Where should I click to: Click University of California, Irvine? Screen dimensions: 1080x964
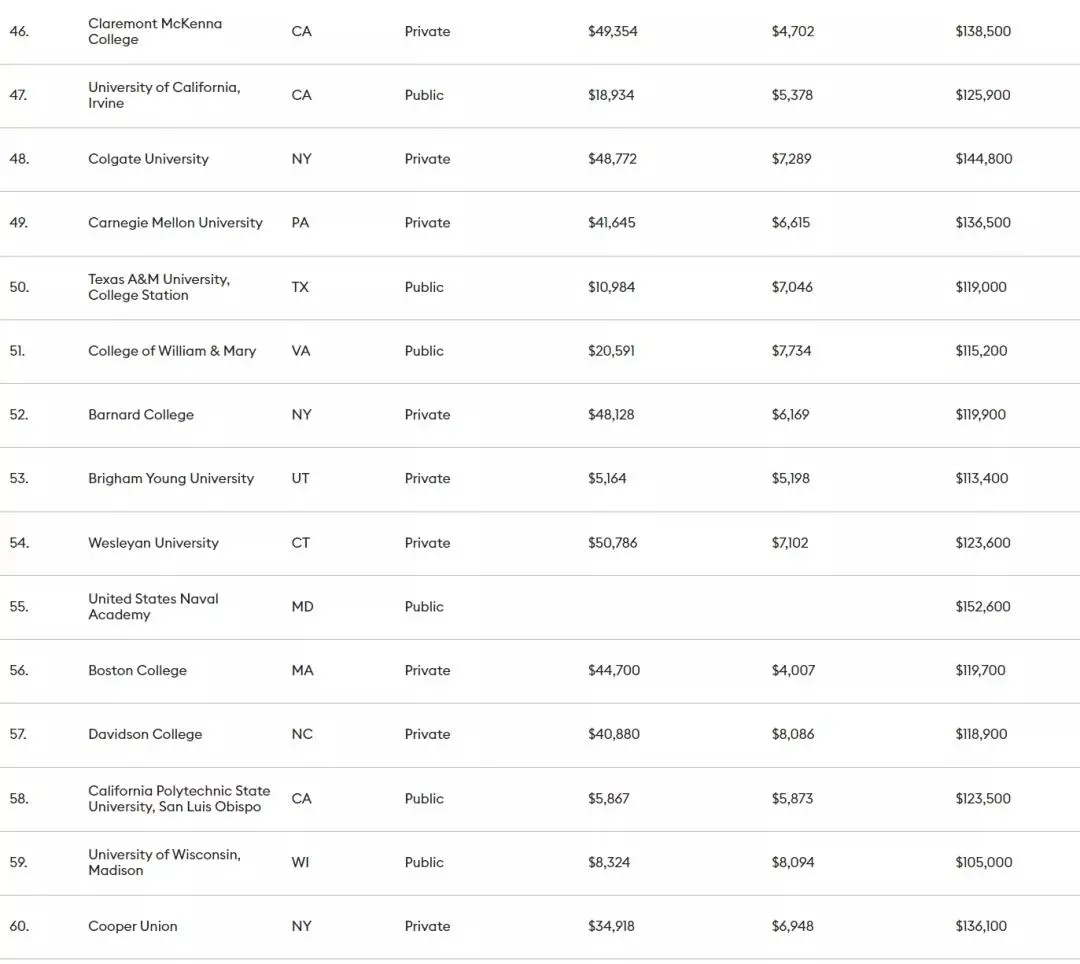pos(164,95)
